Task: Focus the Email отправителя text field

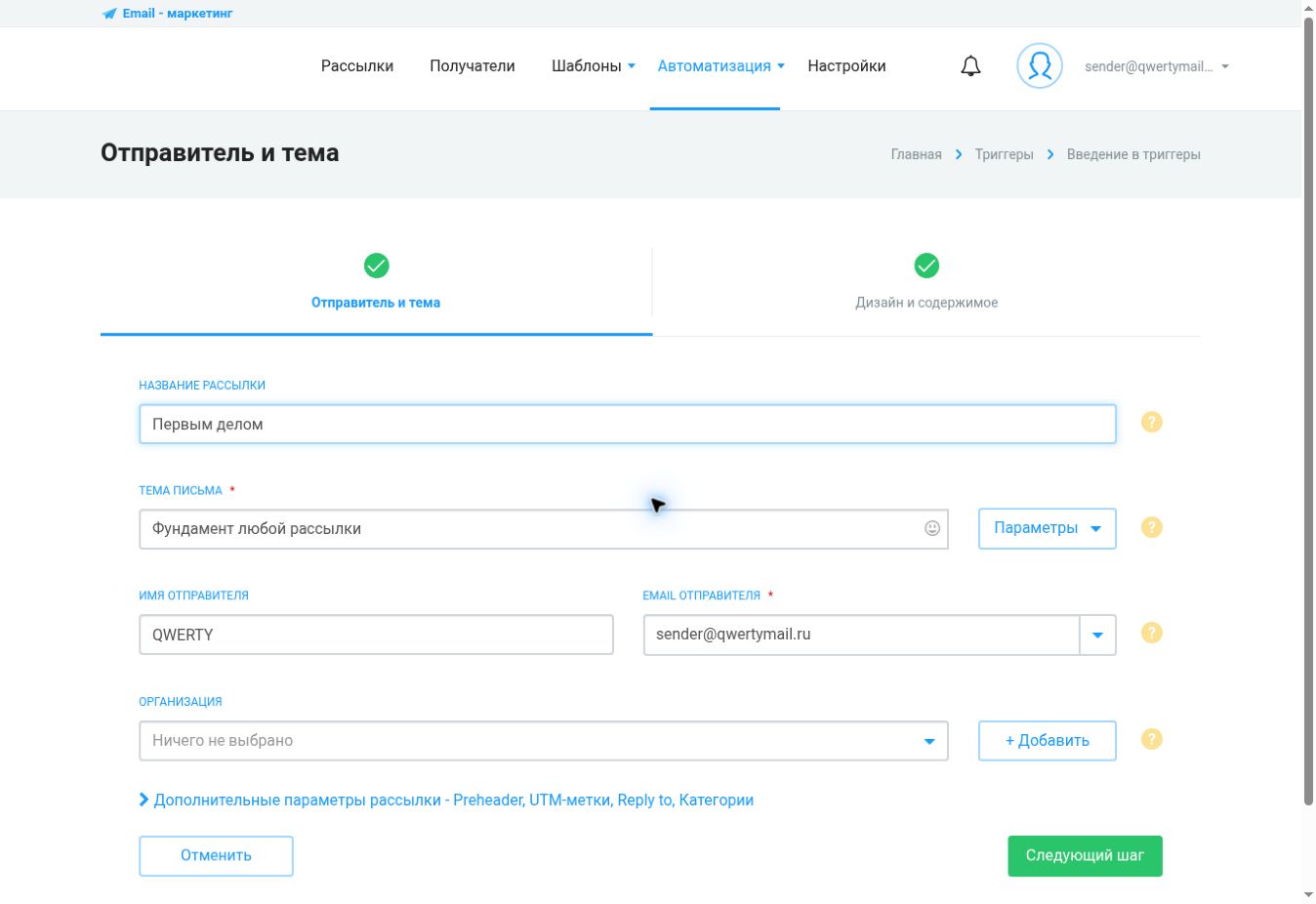Action: (861, 635)
